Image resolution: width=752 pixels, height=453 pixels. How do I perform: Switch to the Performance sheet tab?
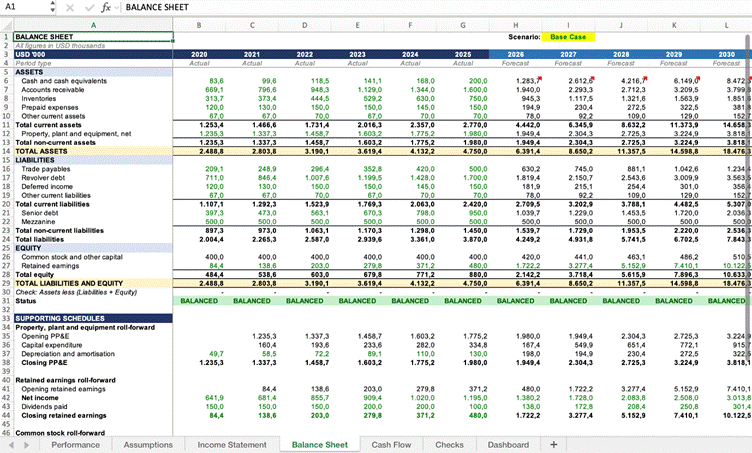[x=75, y=445]
